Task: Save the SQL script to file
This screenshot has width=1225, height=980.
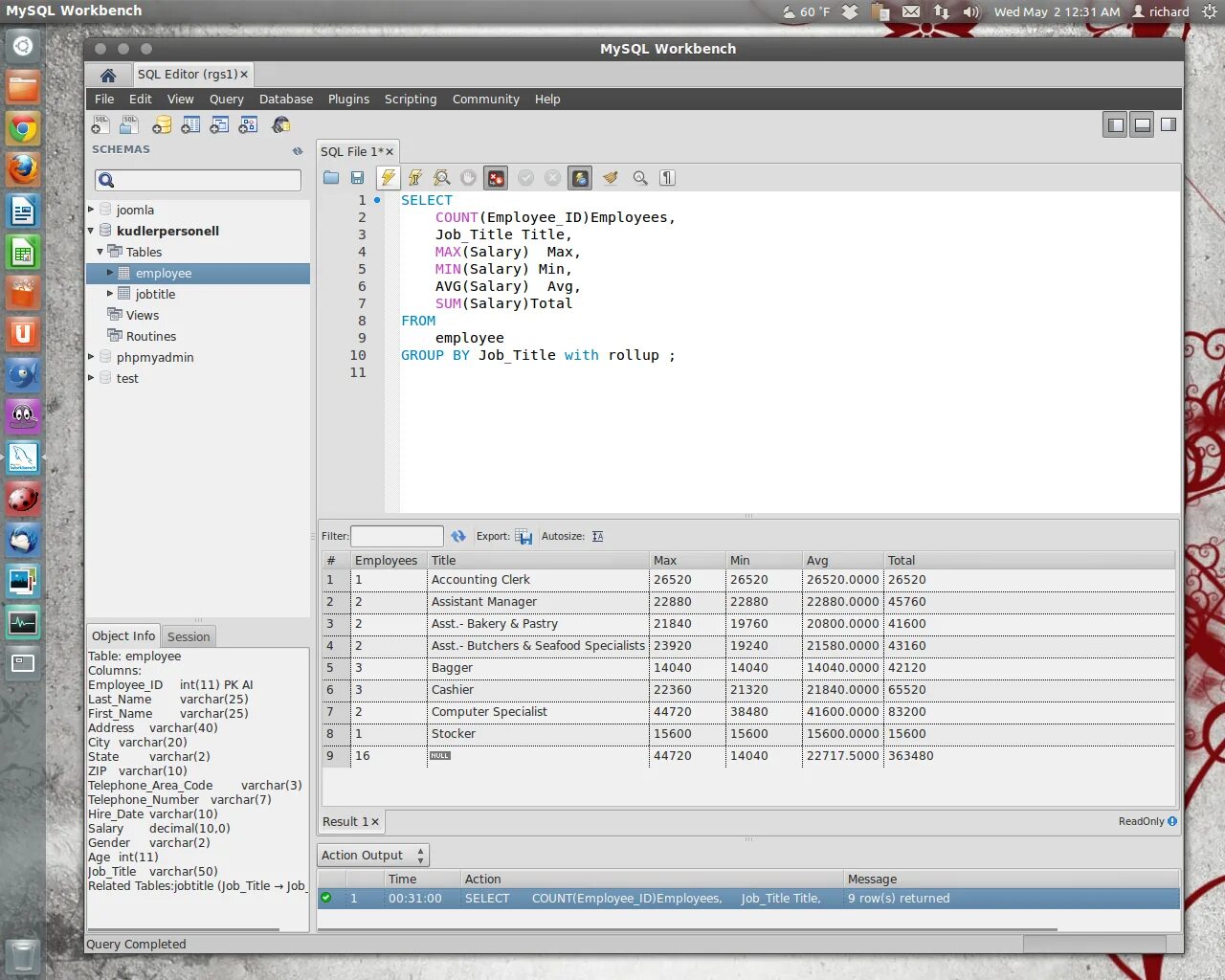Action: click(x=357, y=177)
